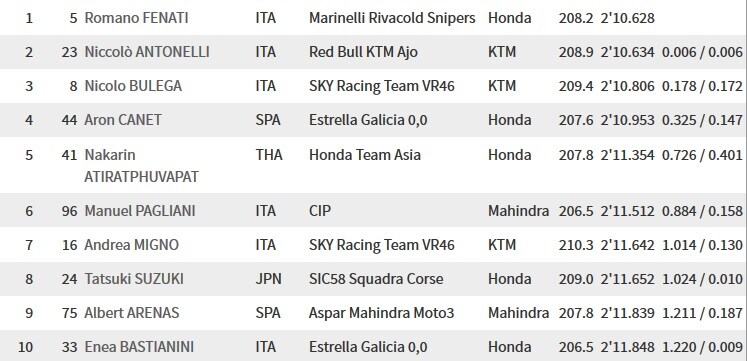Click Albert ARENAS rider name

pos(131,313)
